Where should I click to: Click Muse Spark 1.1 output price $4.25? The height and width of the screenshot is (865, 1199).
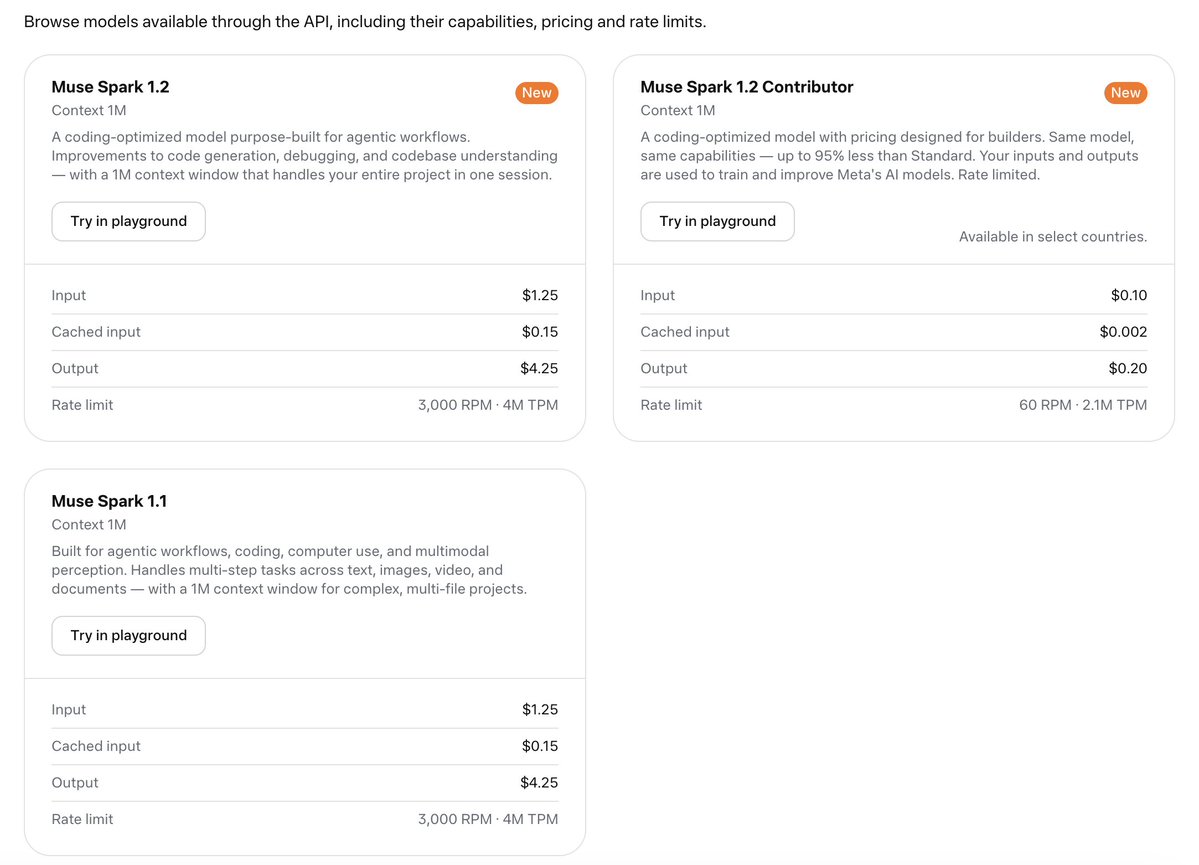point(539,782)
